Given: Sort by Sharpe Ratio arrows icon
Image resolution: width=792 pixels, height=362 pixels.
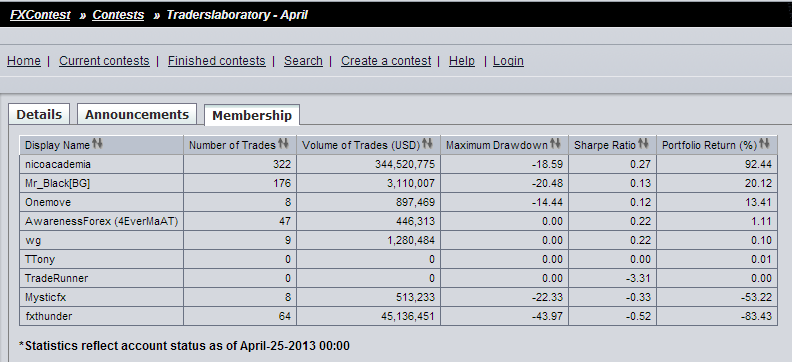Looking at the screenshot, I should point(643,144).
